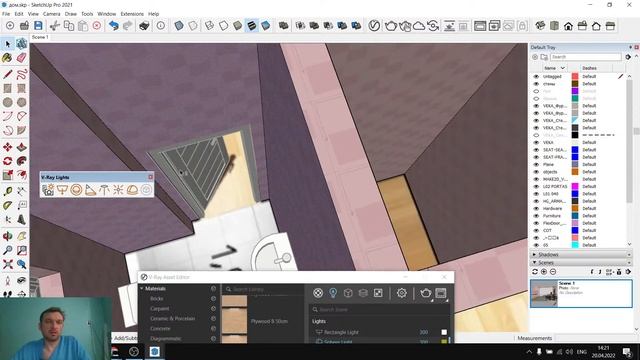Choose the Tape Measure tool

(x=8, y=191)
